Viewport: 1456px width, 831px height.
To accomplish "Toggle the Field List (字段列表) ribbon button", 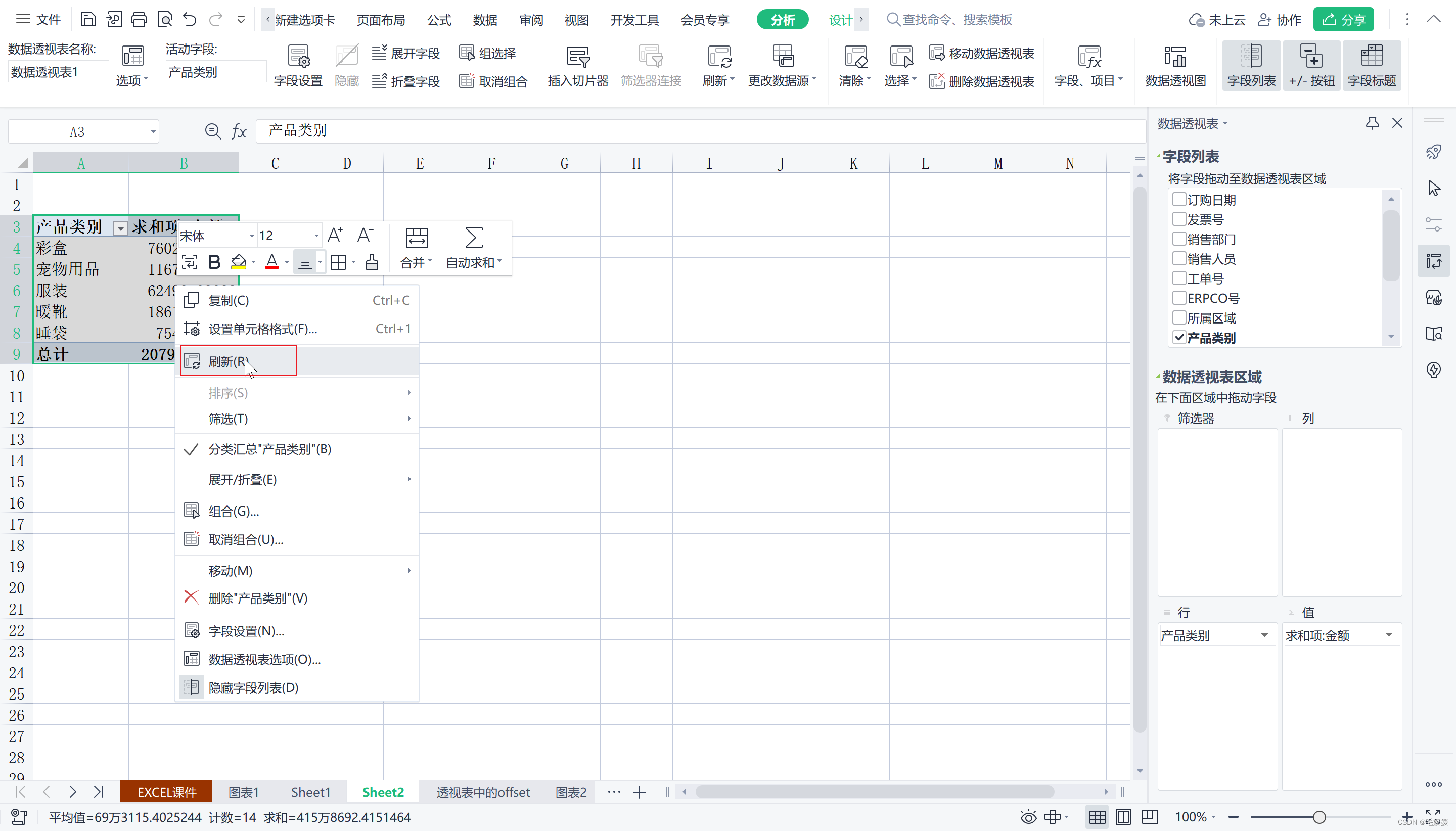I will [x=1251, y=66].
